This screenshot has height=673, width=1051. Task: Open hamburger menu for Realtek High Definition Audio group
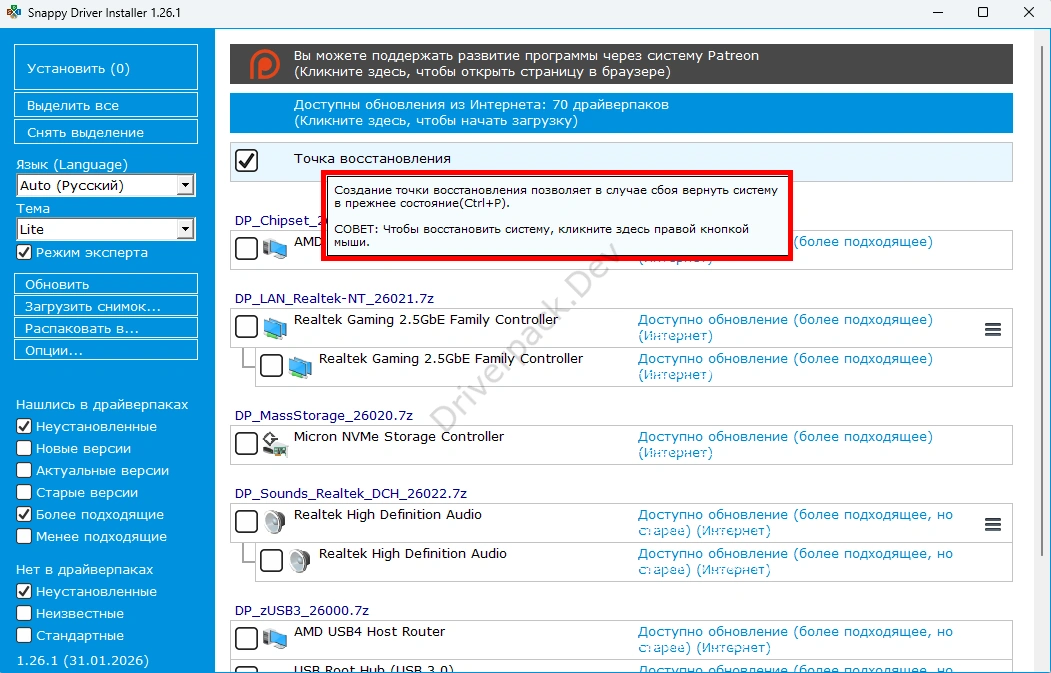993,524
